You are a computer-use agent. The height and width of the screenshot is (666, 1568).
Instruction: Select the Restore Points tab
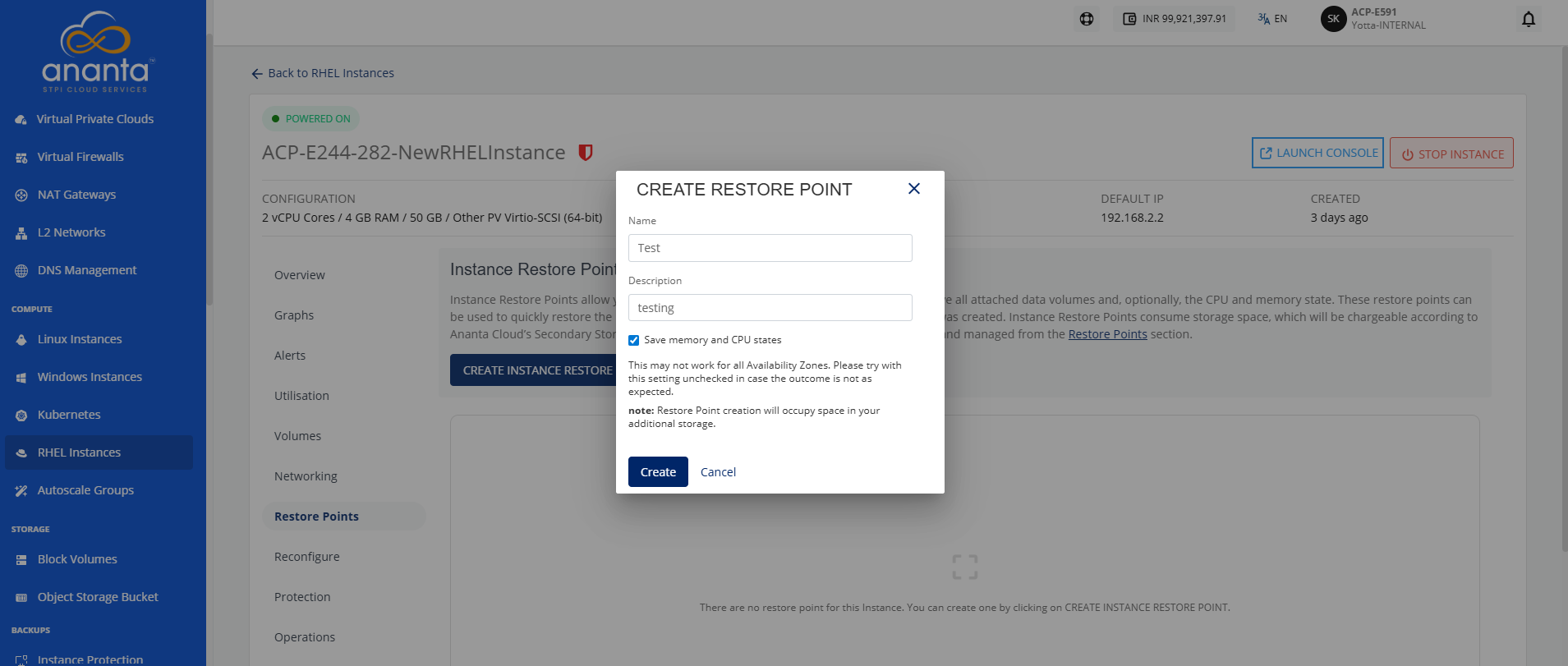tap(343, 517)
